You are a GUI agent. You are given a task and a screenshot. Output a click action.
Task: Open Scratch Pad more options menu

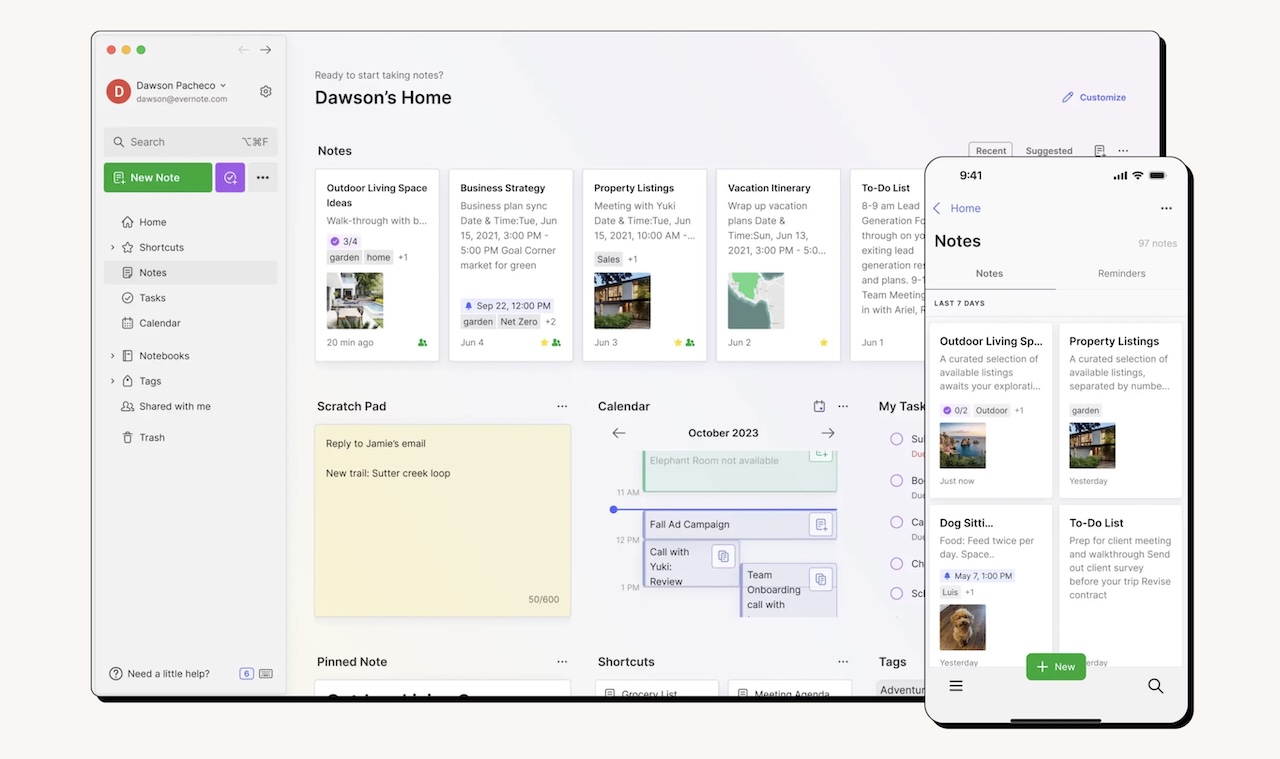point(562,406)
